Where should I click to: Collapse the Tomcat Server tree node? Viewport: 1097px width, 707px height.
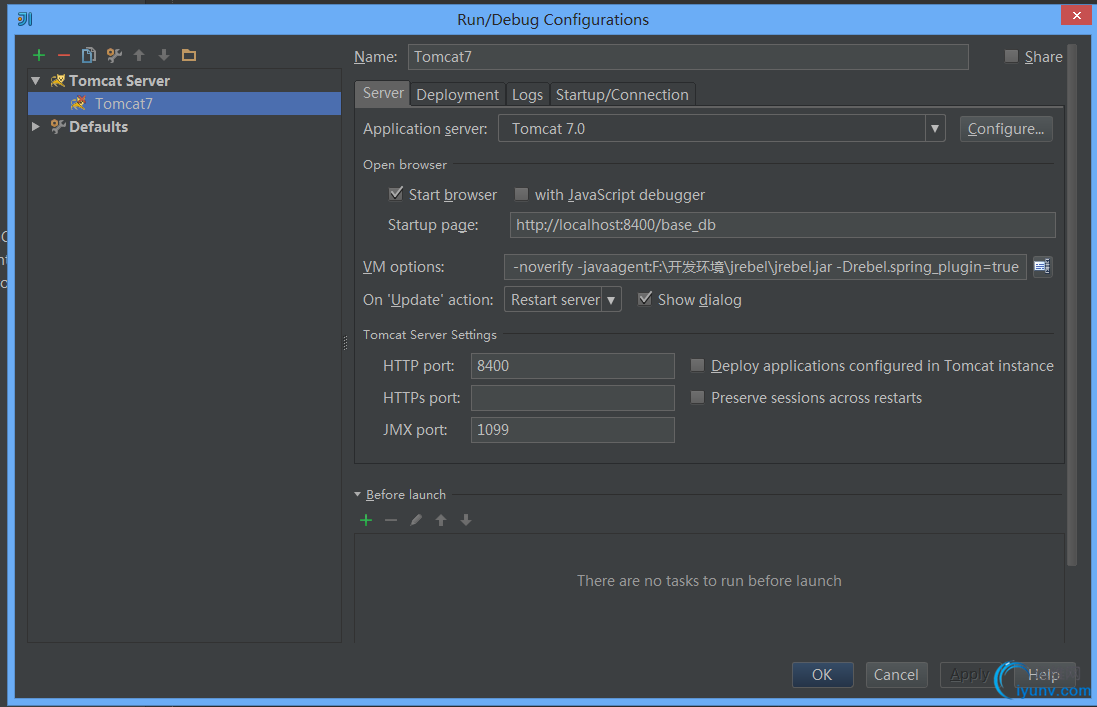pos(36,81)
